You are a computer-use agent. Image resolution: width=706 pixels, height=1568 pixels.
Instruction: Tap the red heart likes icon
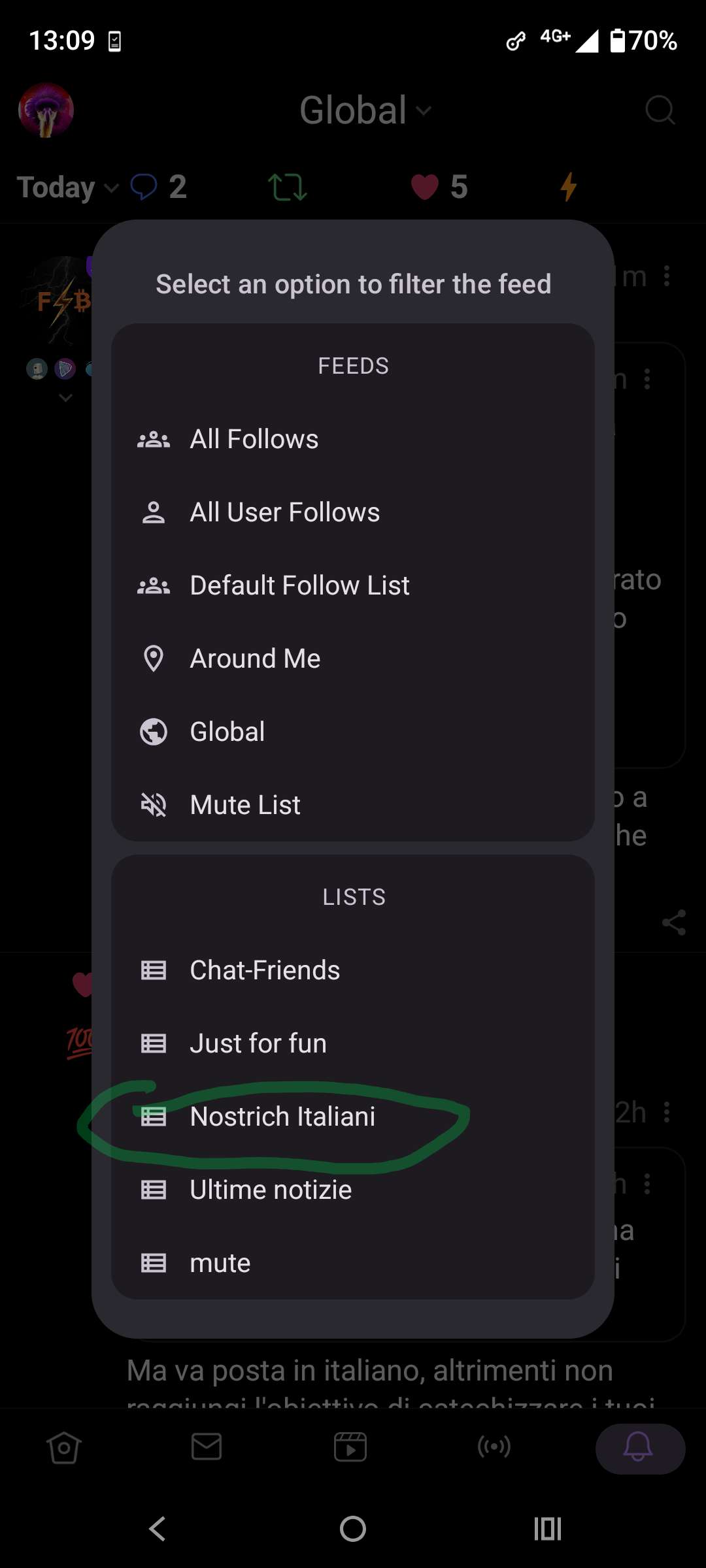coord(424,187)
